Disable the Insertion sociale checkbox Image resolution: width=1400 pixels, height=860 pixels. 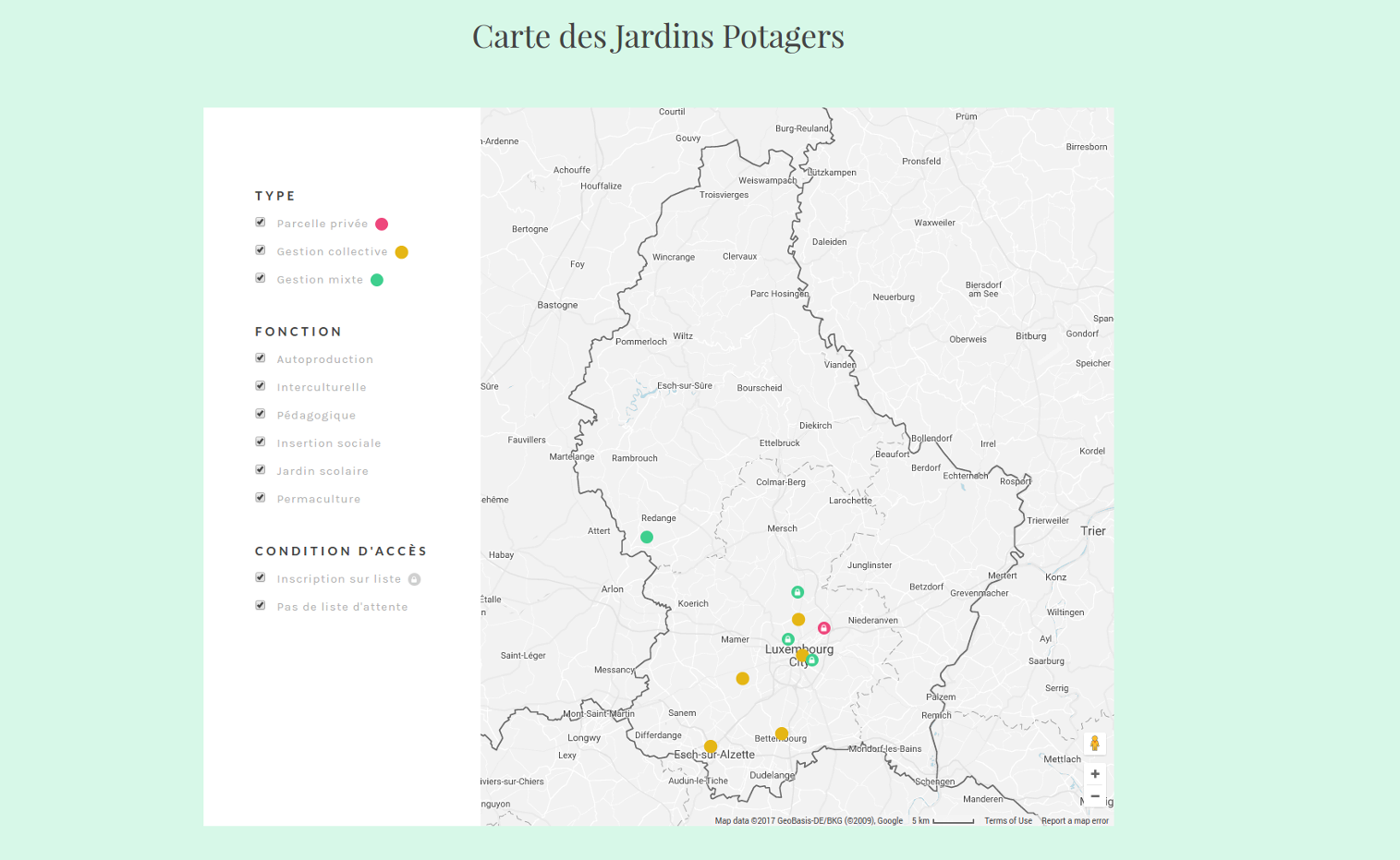click(261, 442)
